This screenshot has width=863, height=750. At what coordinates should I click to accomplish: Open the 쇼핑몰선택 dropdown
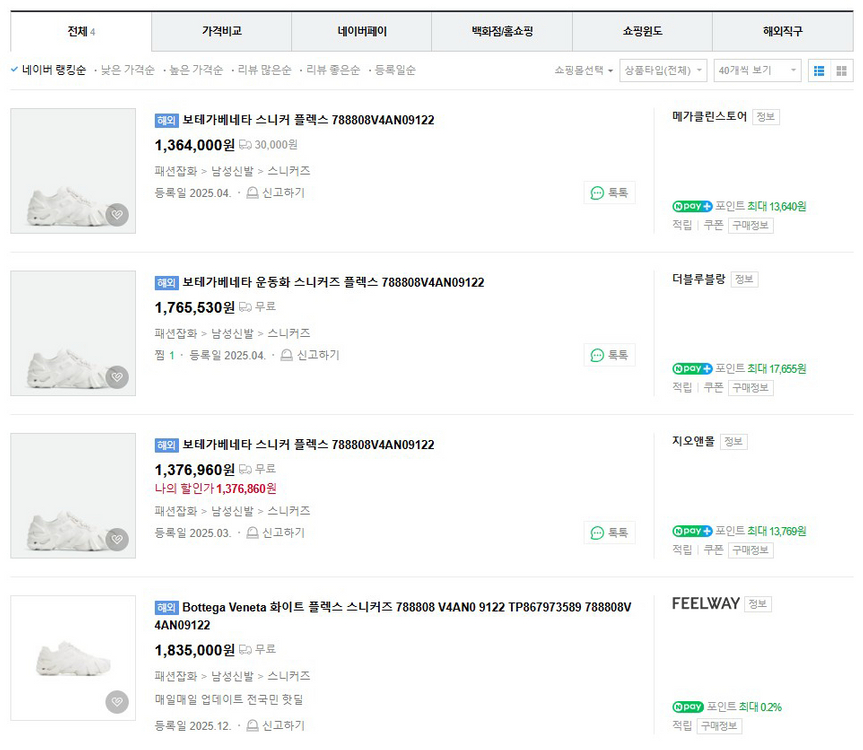(x=583, y=71)
